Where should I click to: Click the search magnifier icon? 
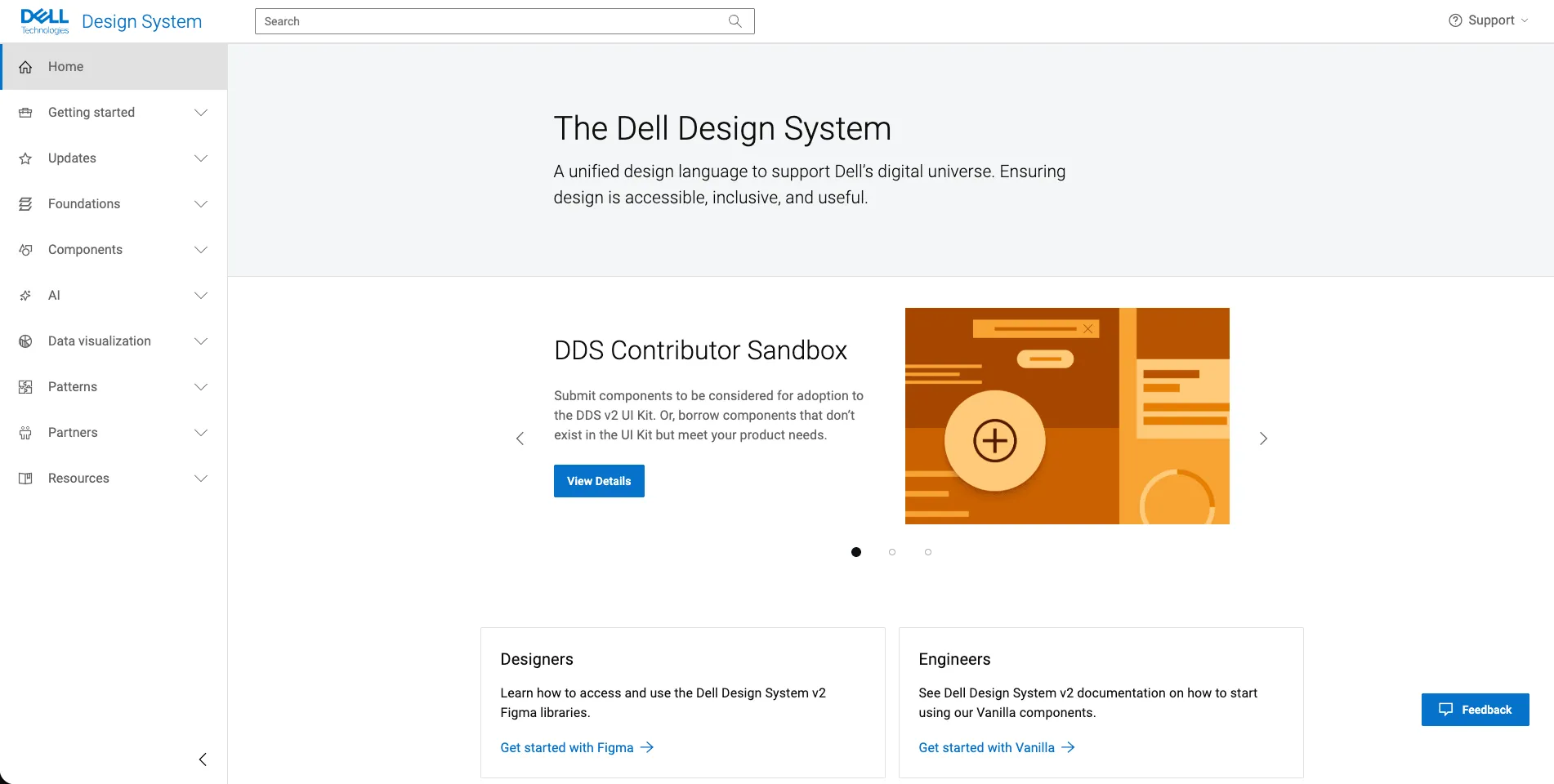click(x=735, y=21)
